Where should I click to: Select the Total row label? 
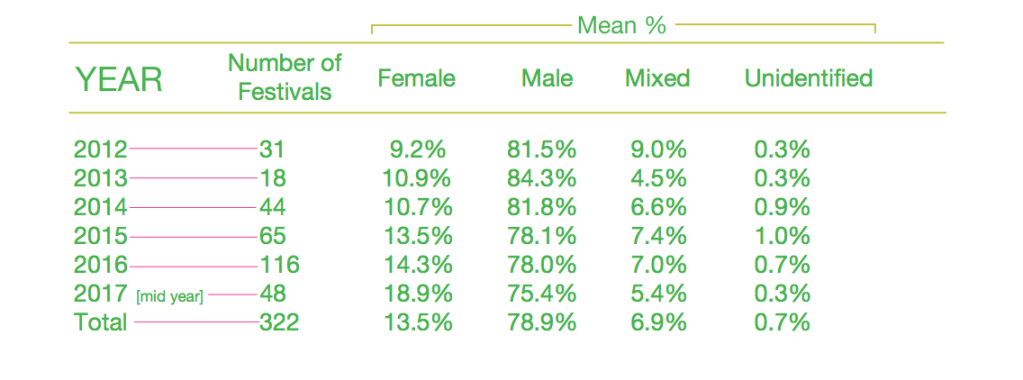100,323
